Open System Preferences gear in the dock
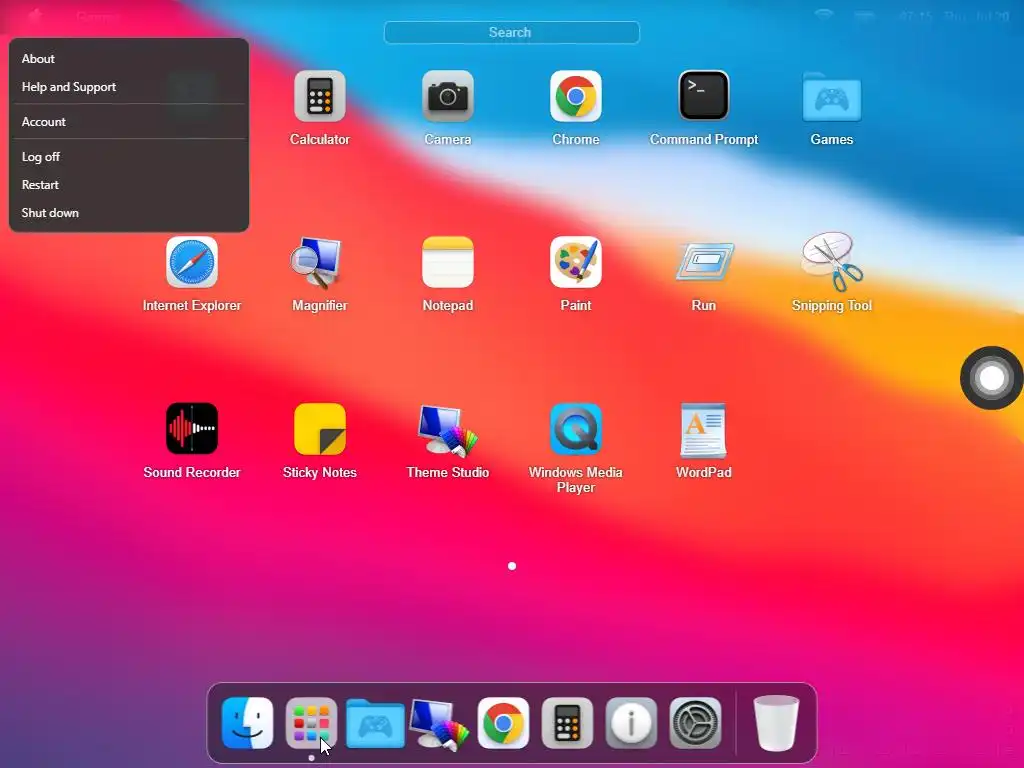This screenshot has width=1024, height=768. 695,723
